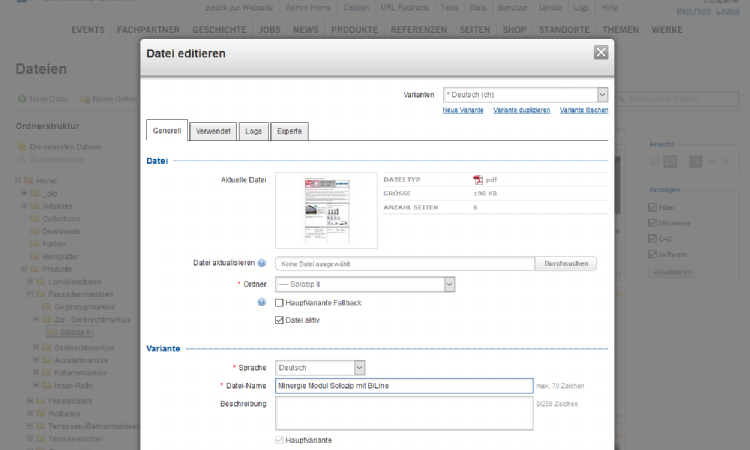Click the Durchsuchen browse button
The height and width of the screenshot is (450, 750).
click(x=566, y=264)
